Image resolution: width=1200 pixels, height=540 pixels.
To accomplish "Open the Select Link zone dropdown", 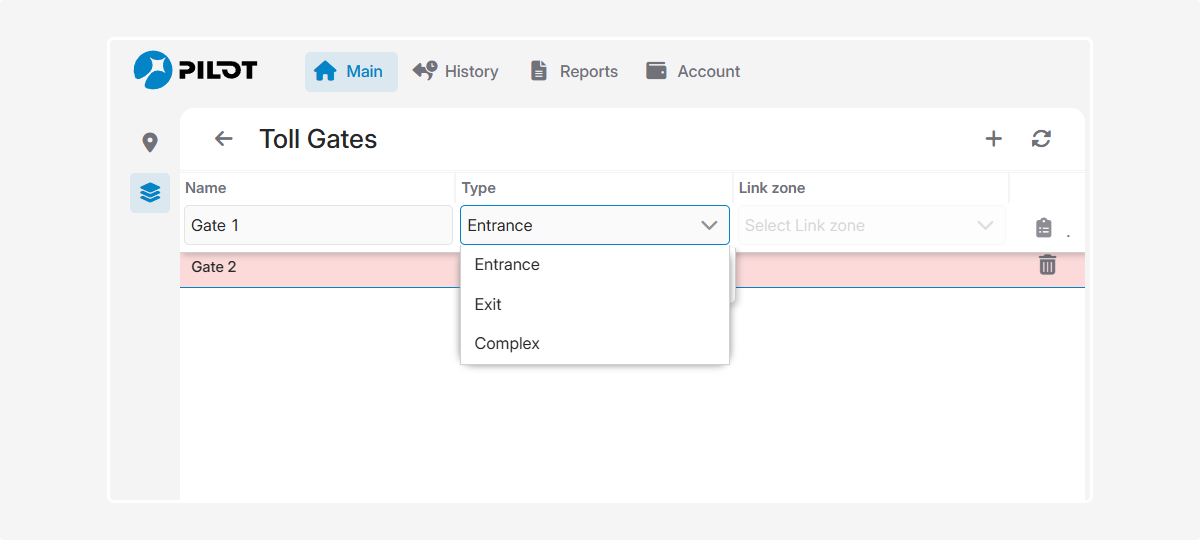I will click(x=869, y=225).
